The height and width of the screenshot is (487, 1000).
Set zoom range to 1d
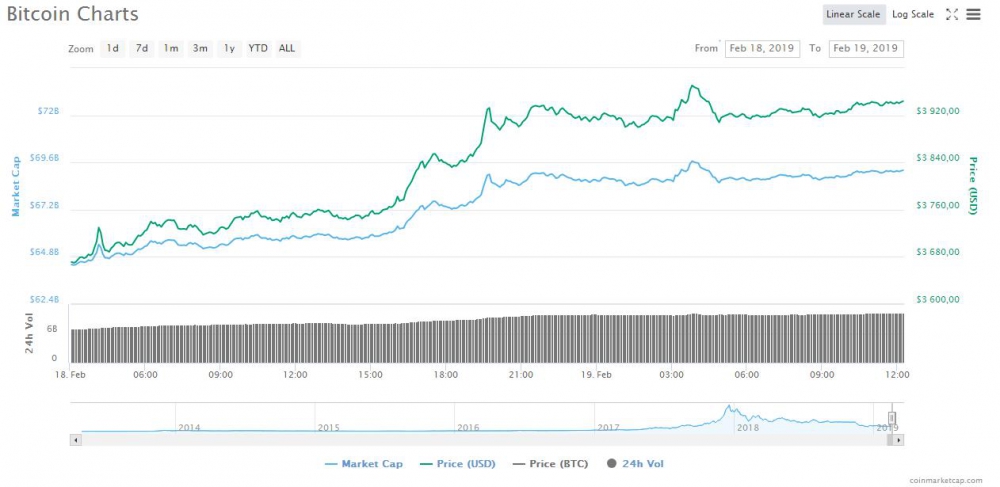[x=112, y=48]
